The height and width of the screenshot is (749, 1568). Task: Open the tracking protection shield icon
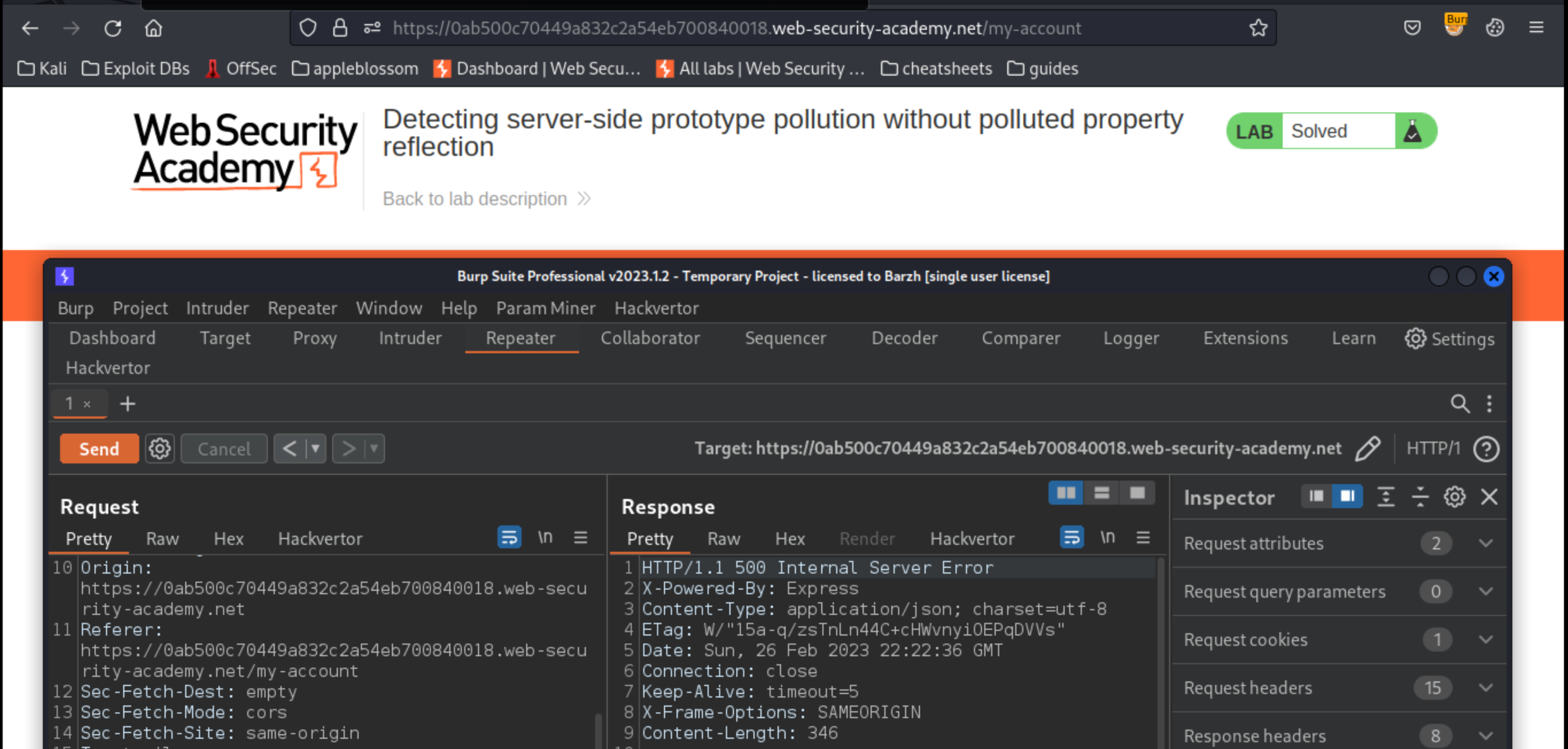click(308, 28)
